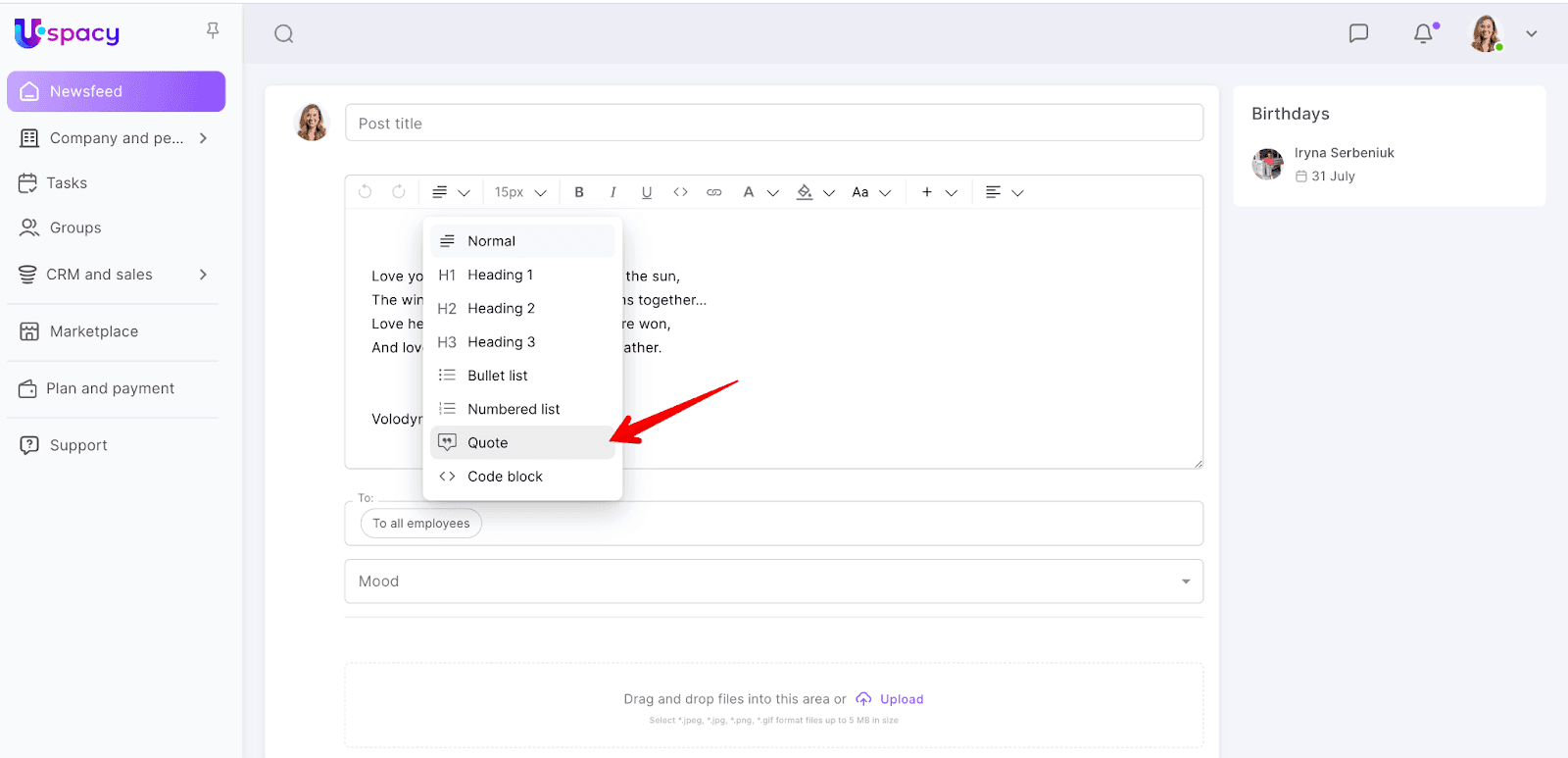Image resolution: width=1568 pixels, height=758 pixels.
Task: Click the search magnifier icon
Action: pos(283,34)
